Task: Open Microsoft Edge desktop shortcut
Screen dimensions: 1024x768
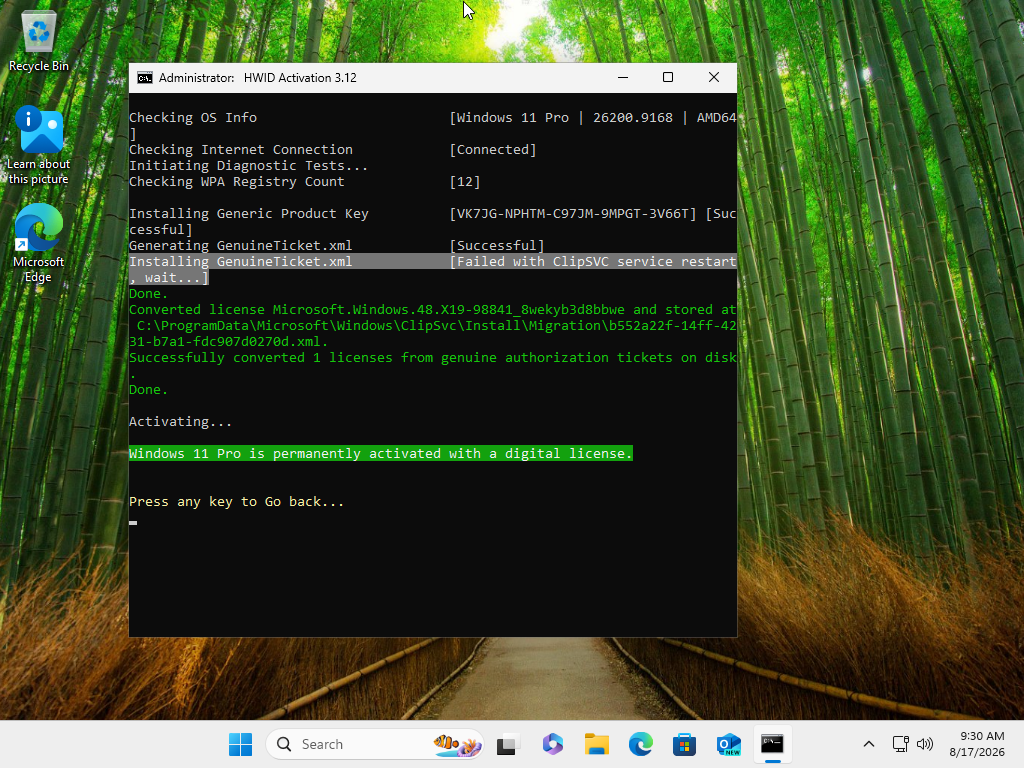Action: (x=39, y=244)
